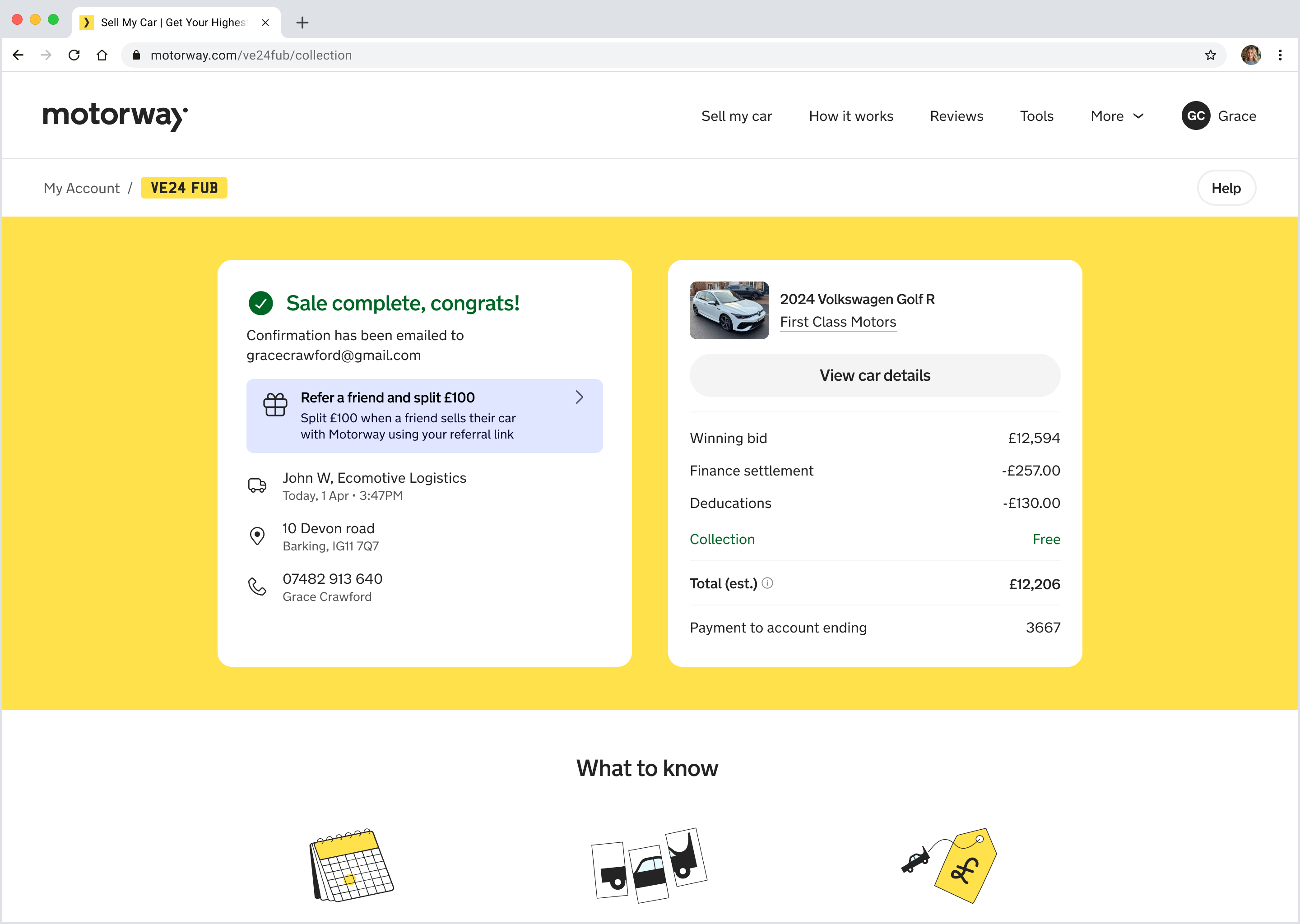Reload the page with the refresh icon

(x=74, y=55)
